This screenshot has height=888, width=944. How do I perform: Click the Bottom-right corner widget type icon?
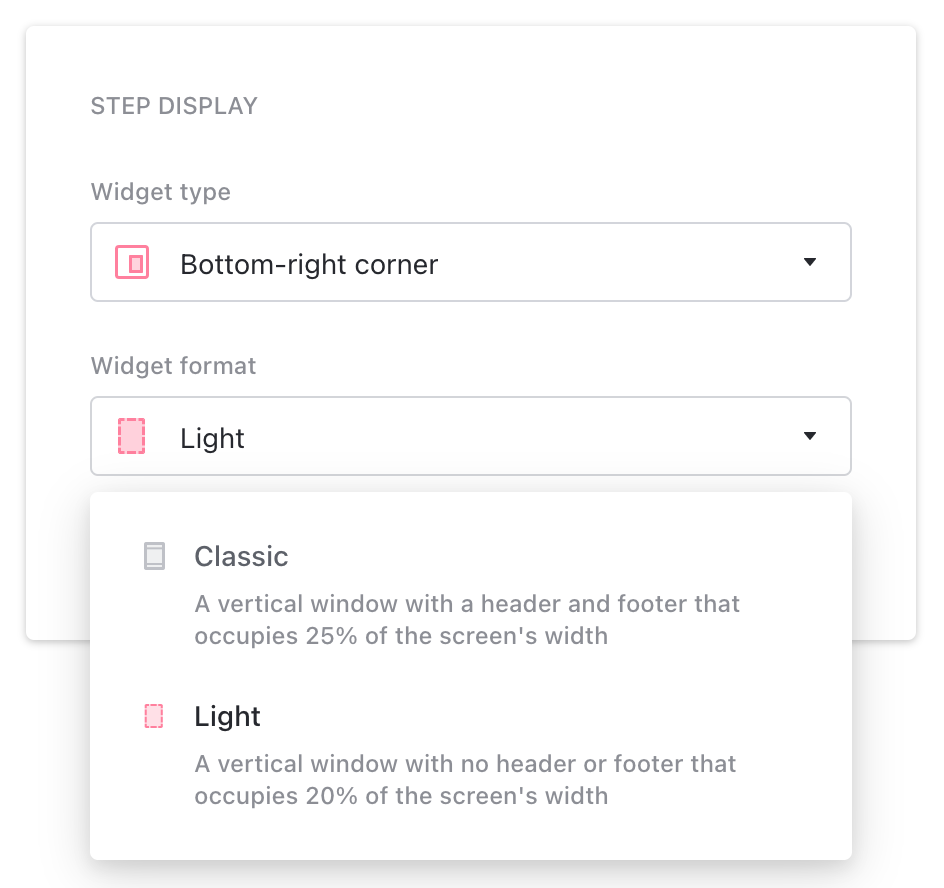132,262
